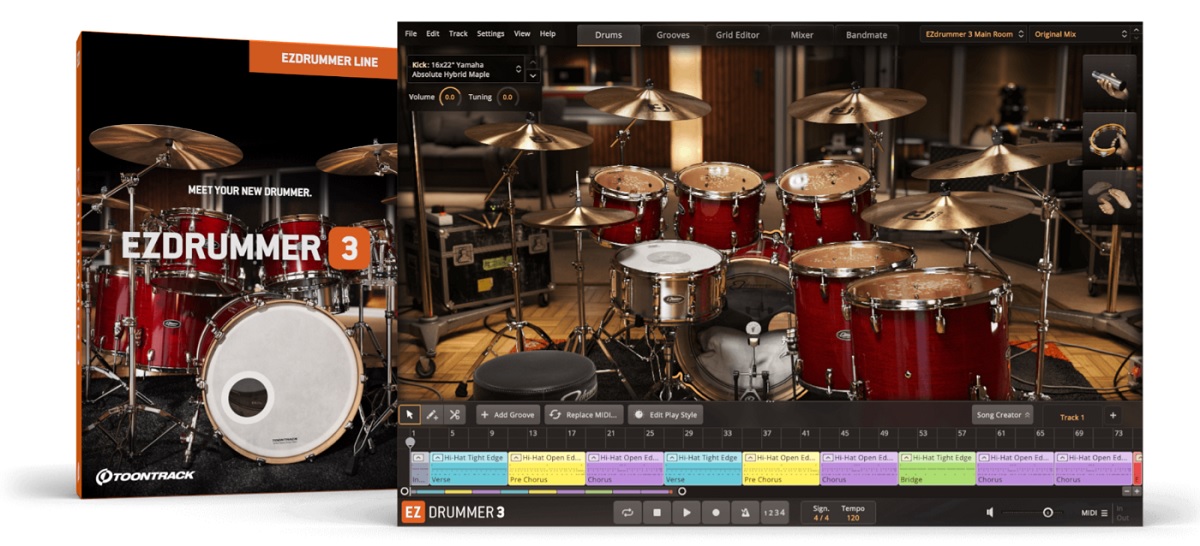Click the Add Groove button
Image resolution: width=1200 pixels, height=546 pixels.
click(508, 415)
